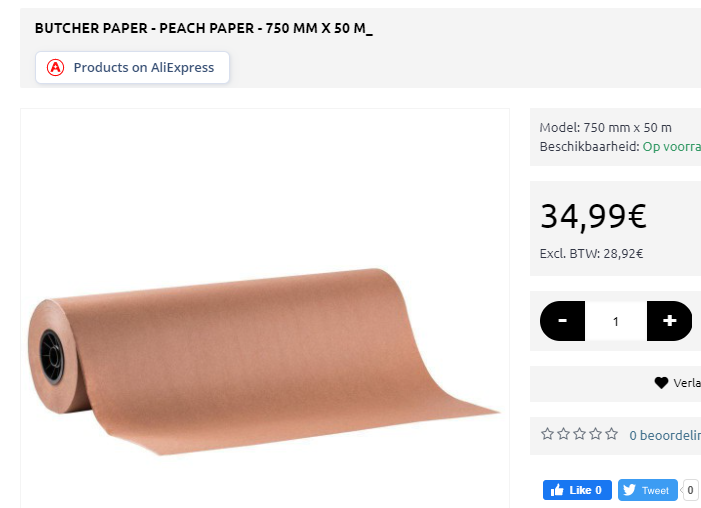Click the Verlanglijst label beside the heart

click(x=687, y=383)
